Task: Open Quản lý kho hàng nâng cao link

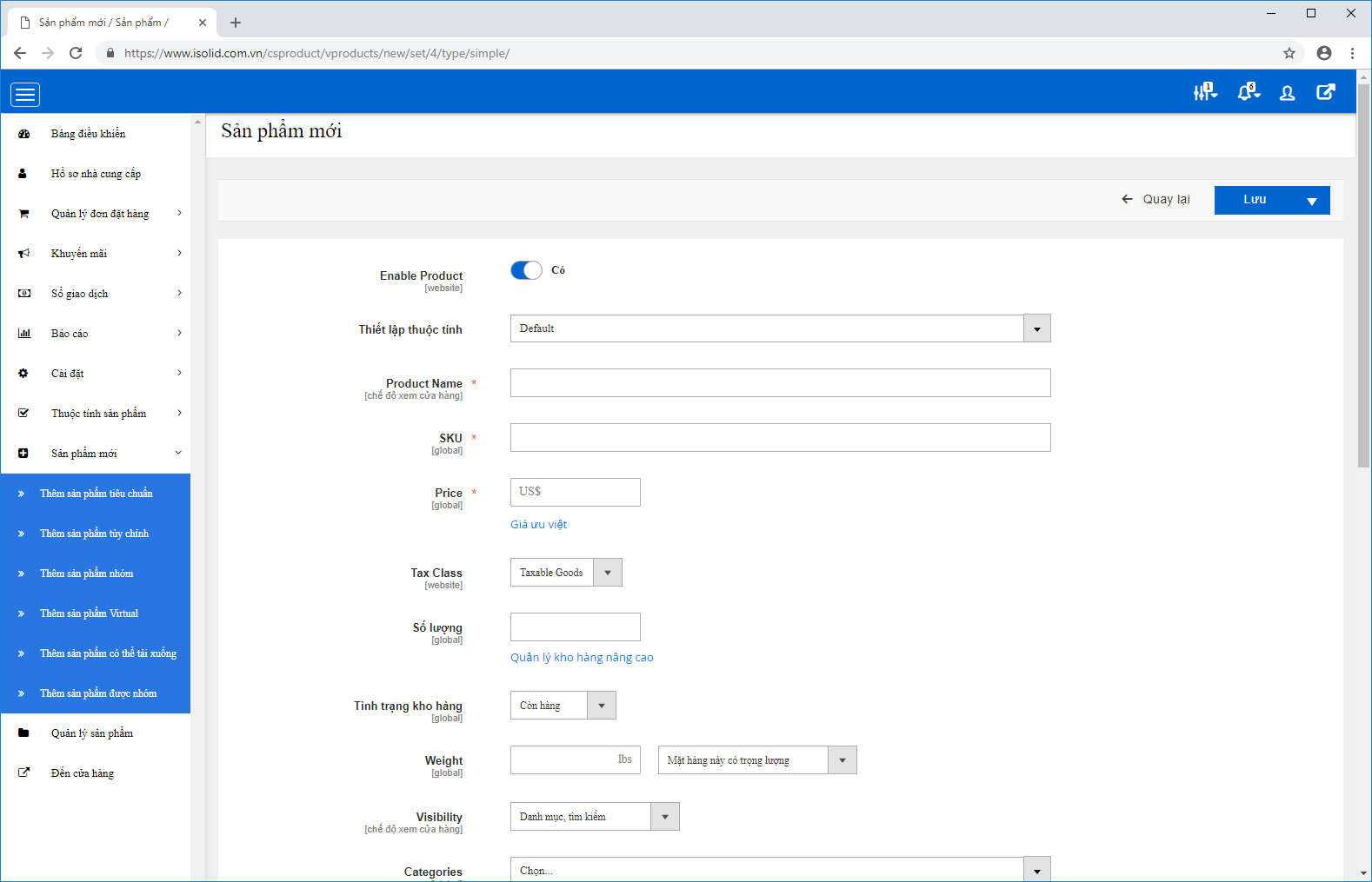Action: coord(582,658)
